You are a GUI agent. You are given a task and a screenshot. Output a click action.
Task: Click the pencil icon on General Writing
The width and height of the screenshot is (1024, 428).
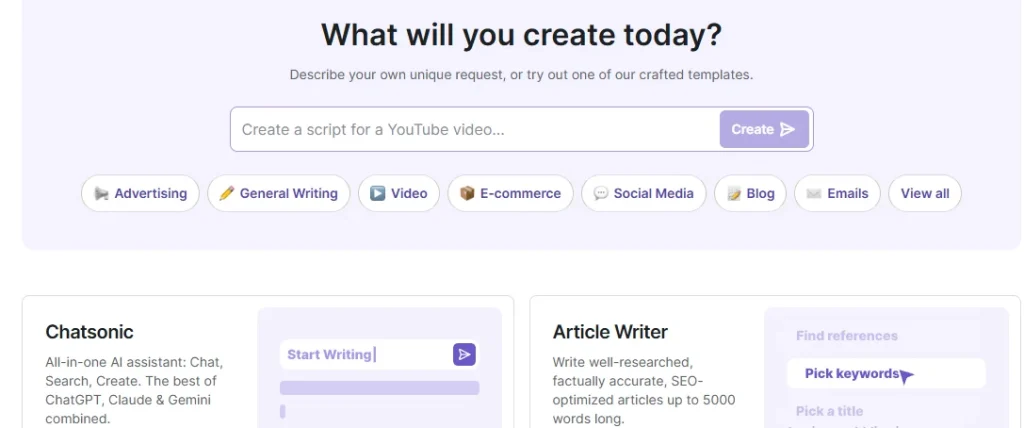[x=227, y=193]
